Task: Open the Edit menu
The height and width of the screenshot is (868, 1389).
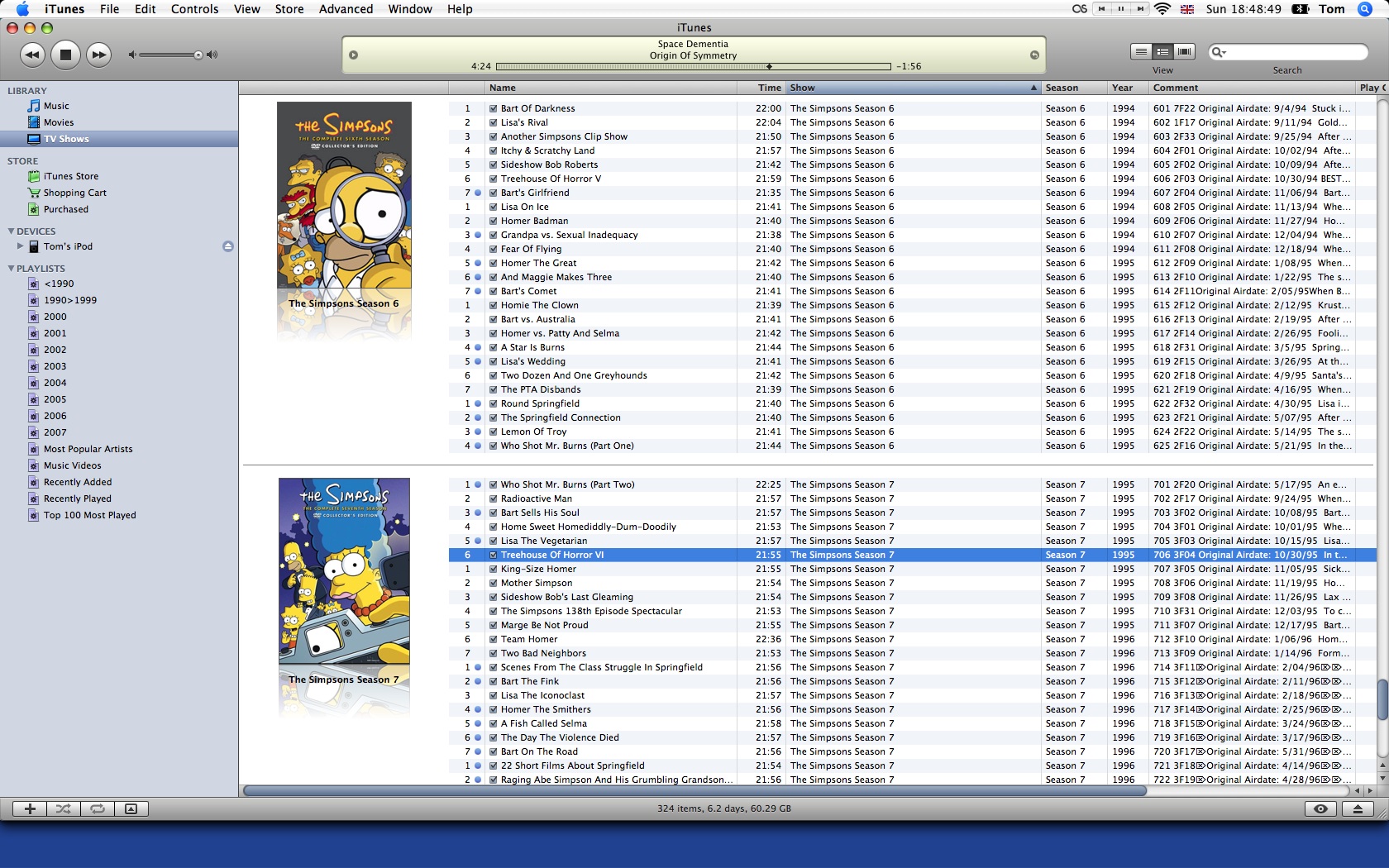Action: point(146,9)
